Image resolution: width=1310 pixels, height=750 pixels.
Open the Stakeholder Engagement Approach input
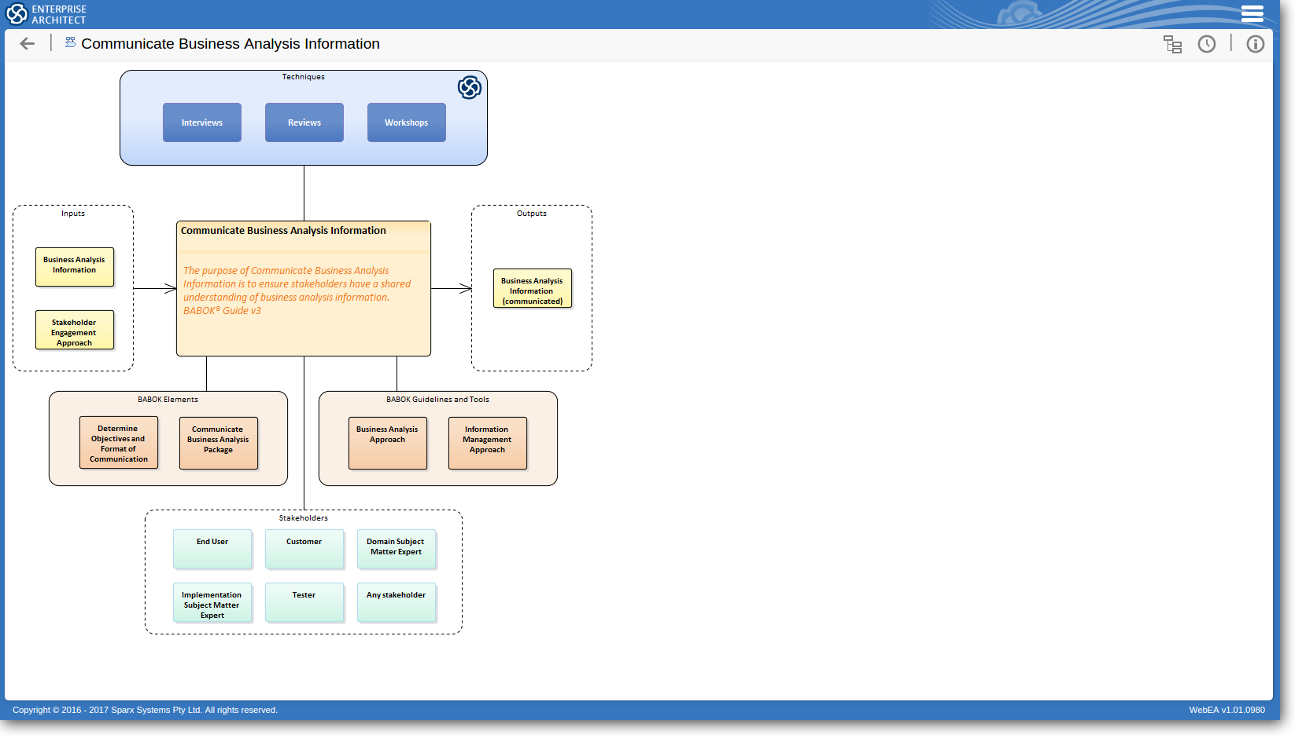tap(74, 330)
